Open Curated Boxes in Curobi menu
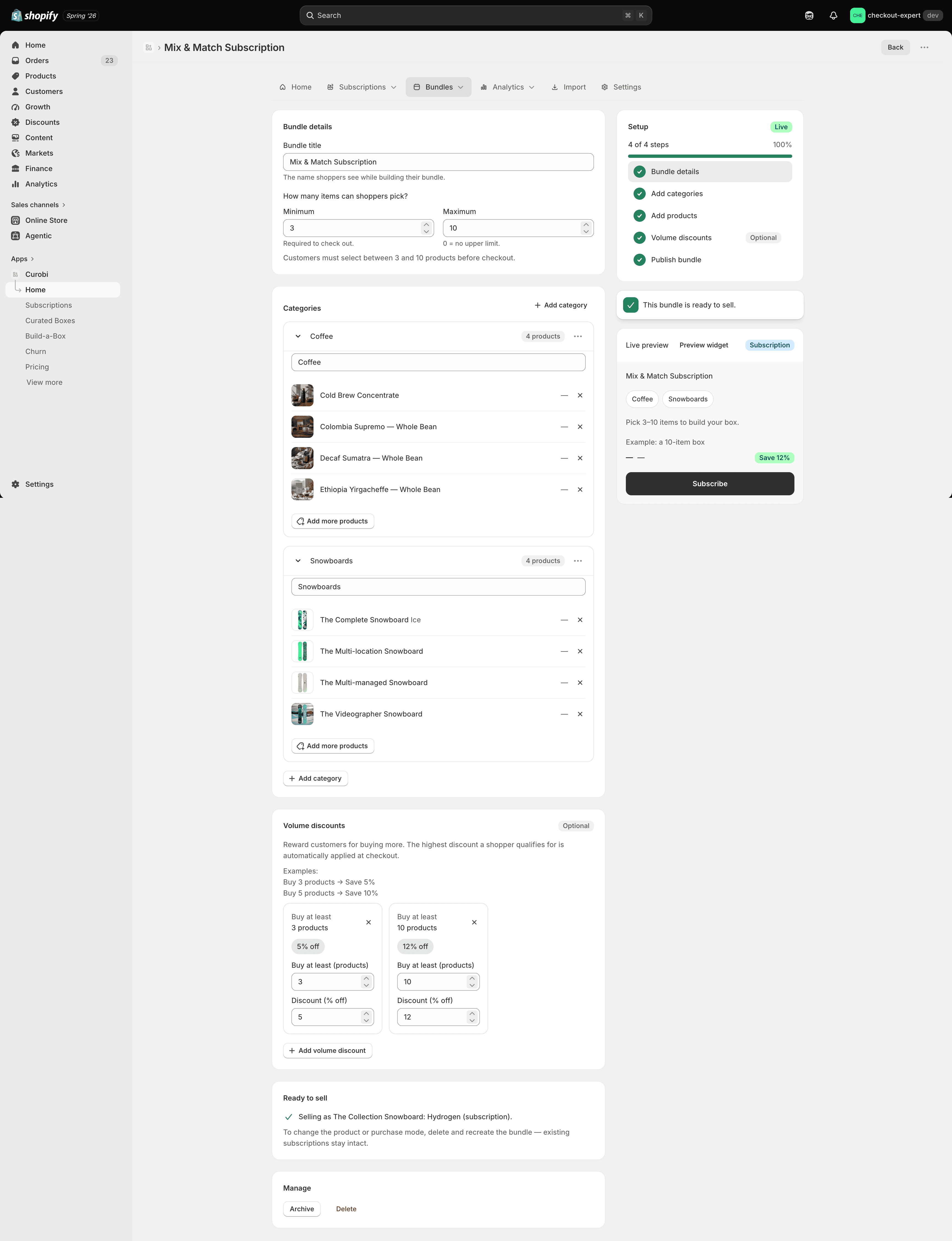The height and width of the screenshot is (1241, 952). [50, 321]
